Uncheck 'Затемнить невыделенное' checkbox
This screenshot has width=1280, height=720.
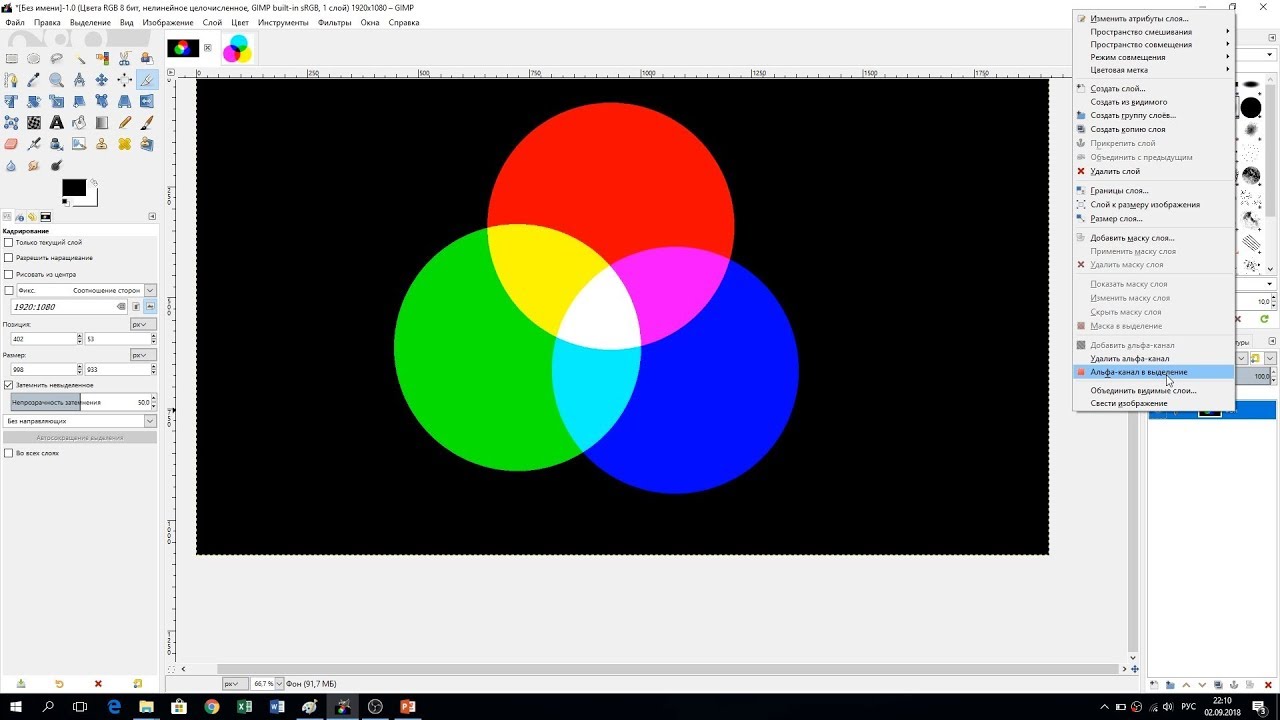click(x=9, y=385)
